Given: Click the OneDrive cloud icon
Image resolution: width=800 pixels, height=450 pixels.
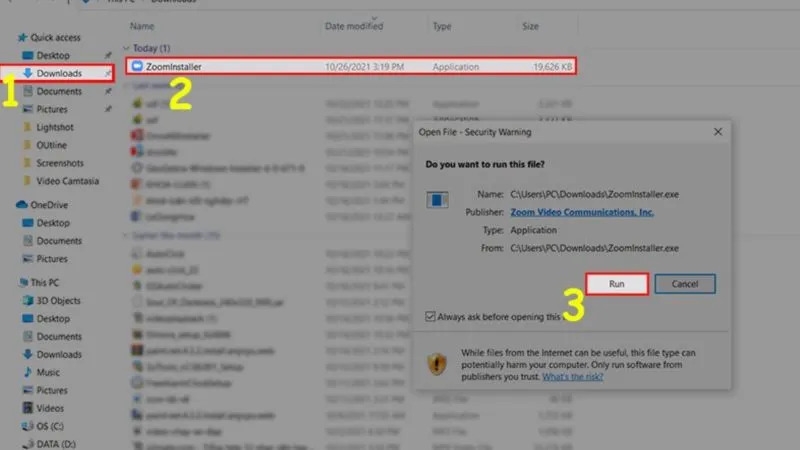Looking at the screenshot, I should (x=21, y=205).
